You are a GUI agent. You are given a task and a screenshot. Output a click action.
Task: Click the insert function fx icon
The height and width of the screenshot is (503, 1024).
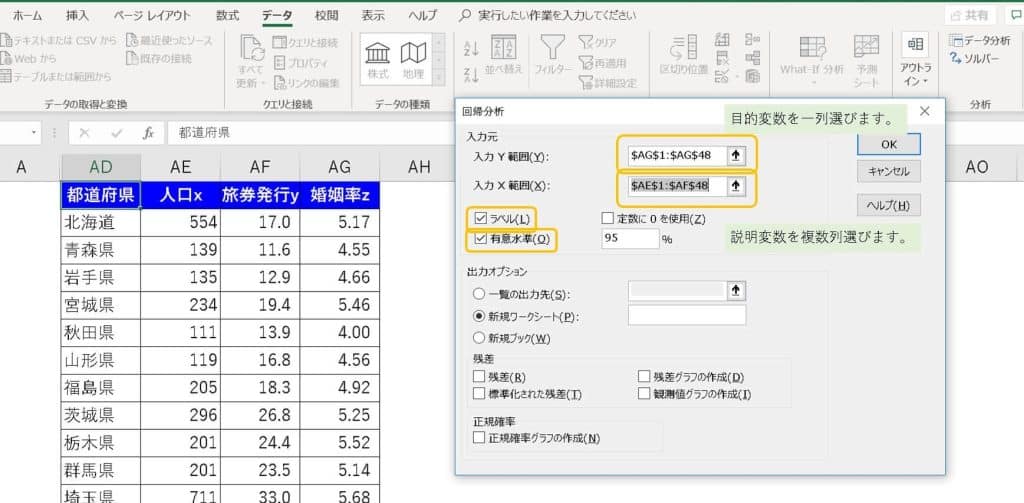tap(148, 133)
